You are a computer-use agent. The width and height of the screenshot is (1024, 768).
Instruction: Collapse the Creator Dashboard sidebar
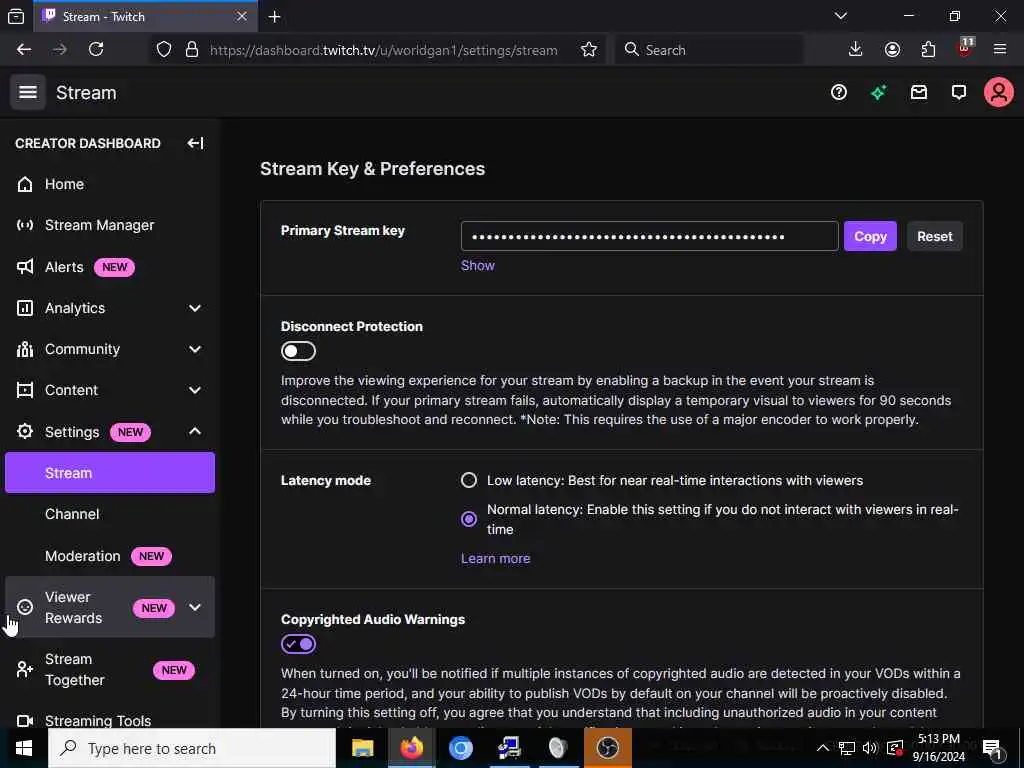click(195, 143)
